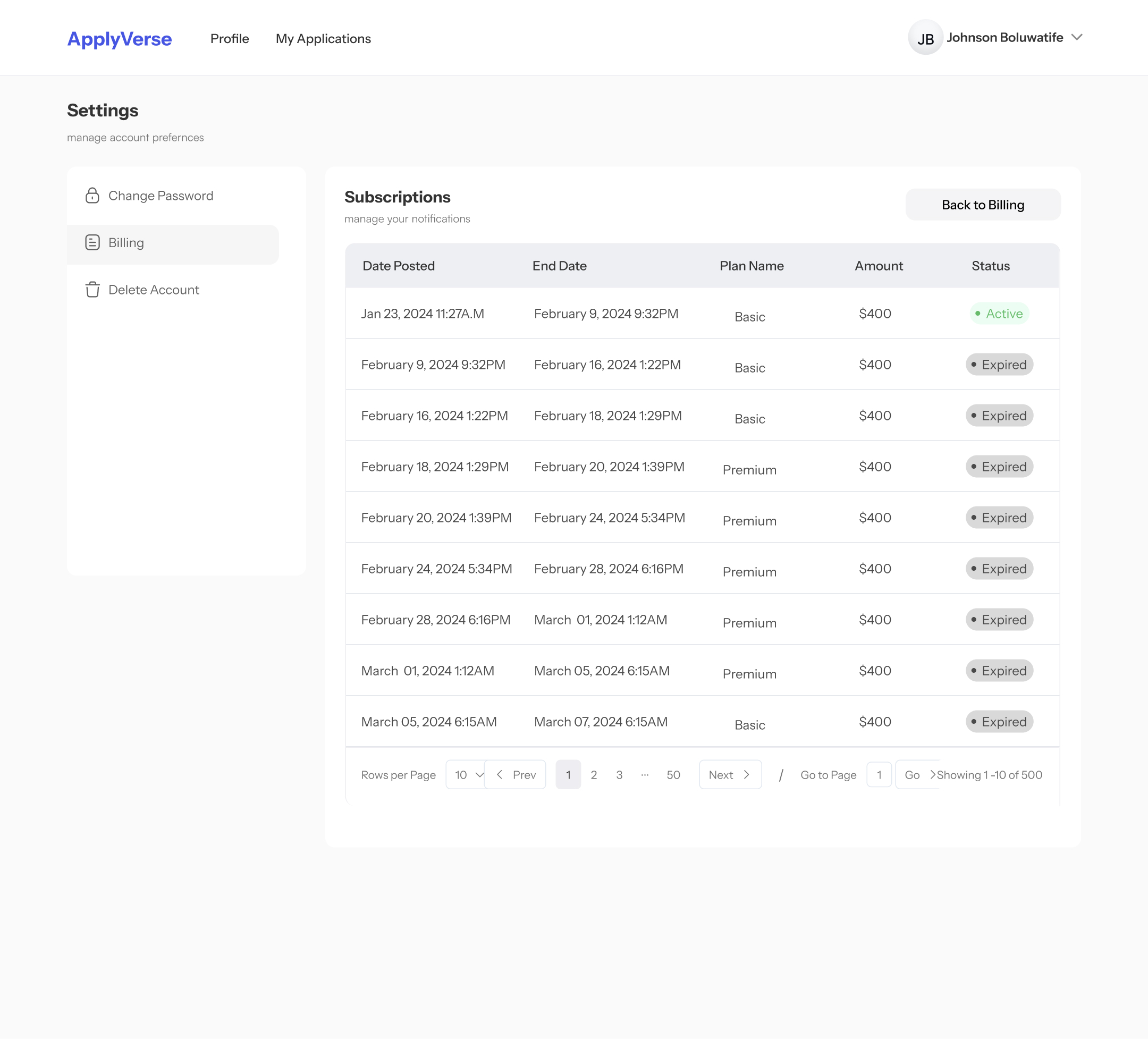Click the Prev pagination button

[515, 775]
